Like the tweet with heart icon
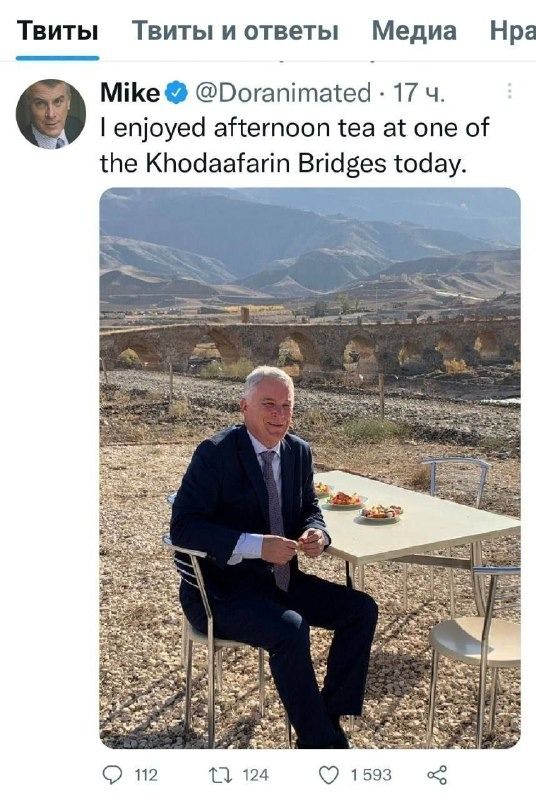Viewport: 536px width, 800px height. [x=329, y=776]
